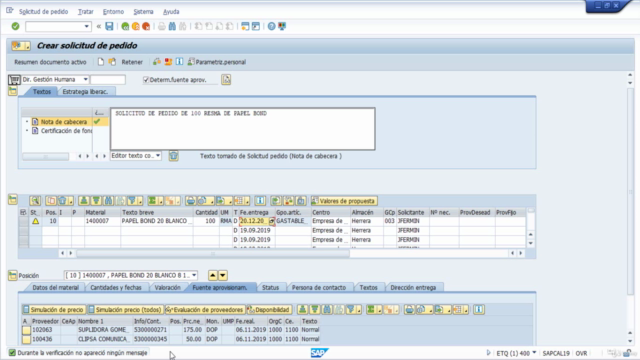Viewport: 640px width, 360px height.
Task: Click the delete trash icon in items toolbar
Action: [62, 200]
